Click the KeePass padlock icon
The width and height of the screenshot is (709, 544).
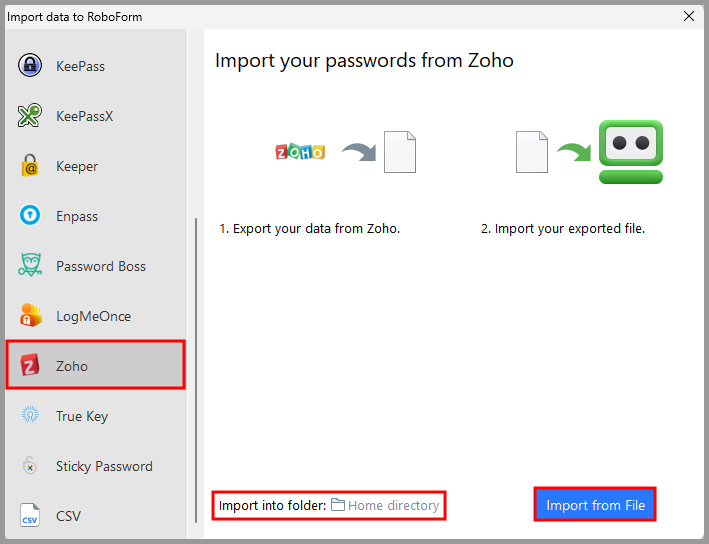tap(30, 66)
